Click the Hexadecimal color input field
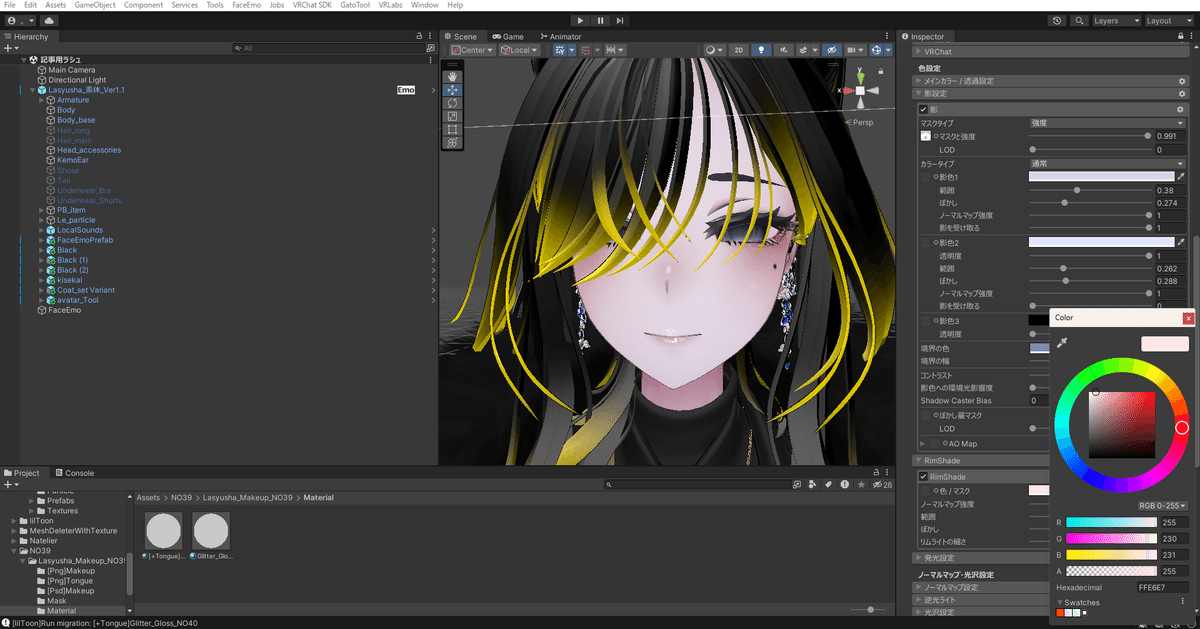This screenshot has height=629, width=1200. (1163, 587)
